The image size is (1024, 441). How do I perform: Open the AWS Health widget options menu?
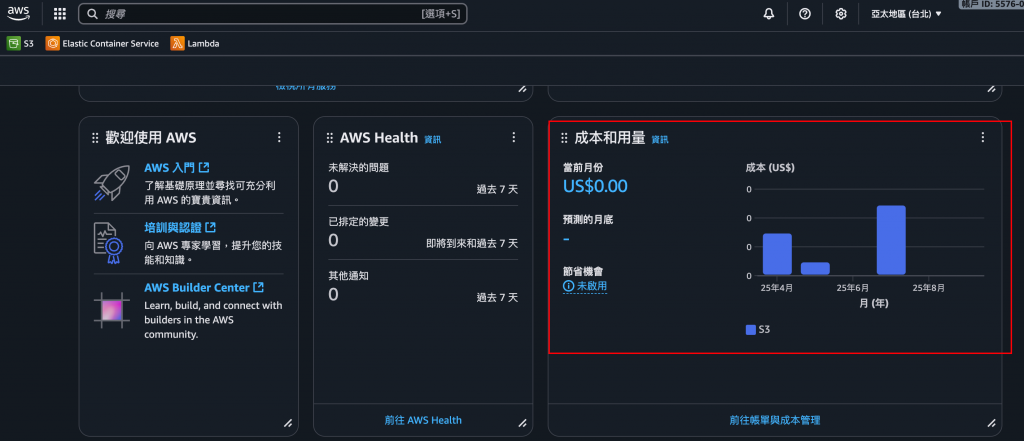[x=513, y=137]
